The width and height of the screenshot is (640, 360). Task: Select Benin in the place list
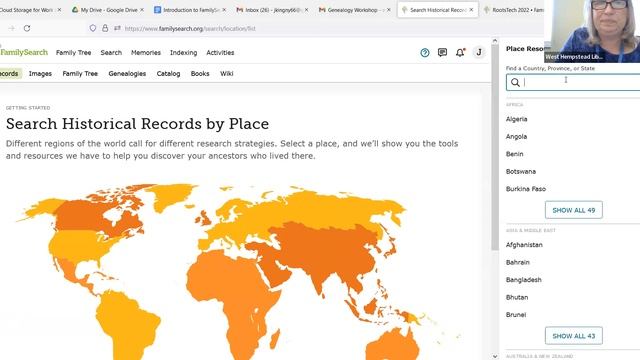coord(514,154)
